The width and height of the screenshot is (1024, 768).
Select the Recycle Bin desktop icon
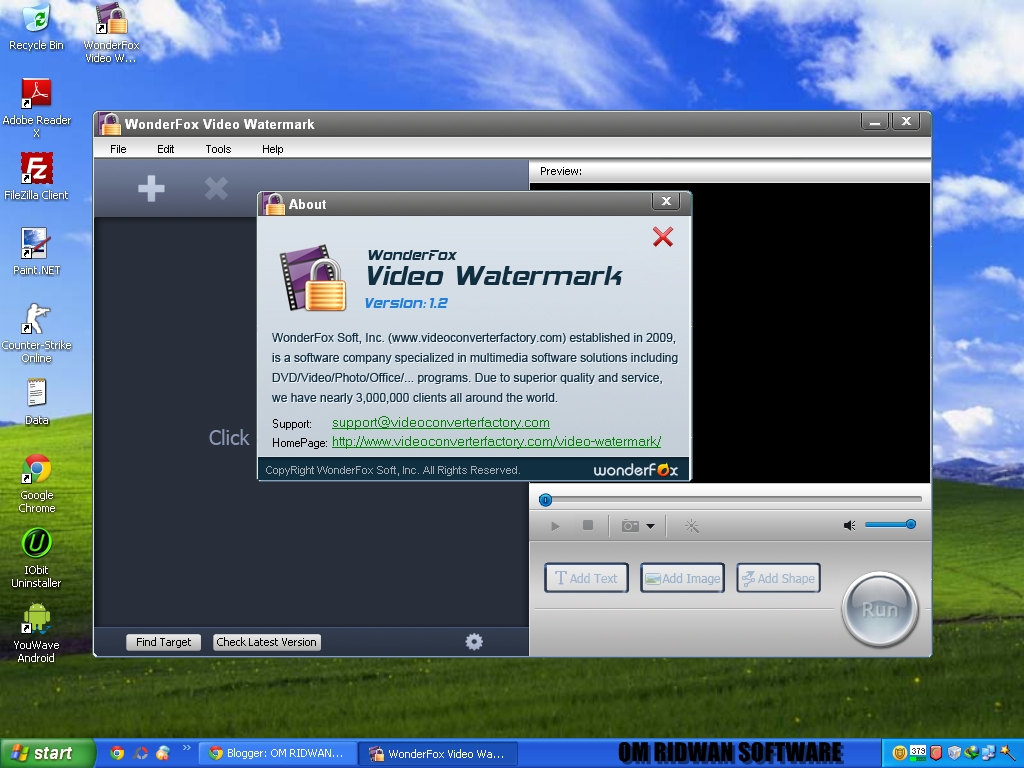pos(37,26)
